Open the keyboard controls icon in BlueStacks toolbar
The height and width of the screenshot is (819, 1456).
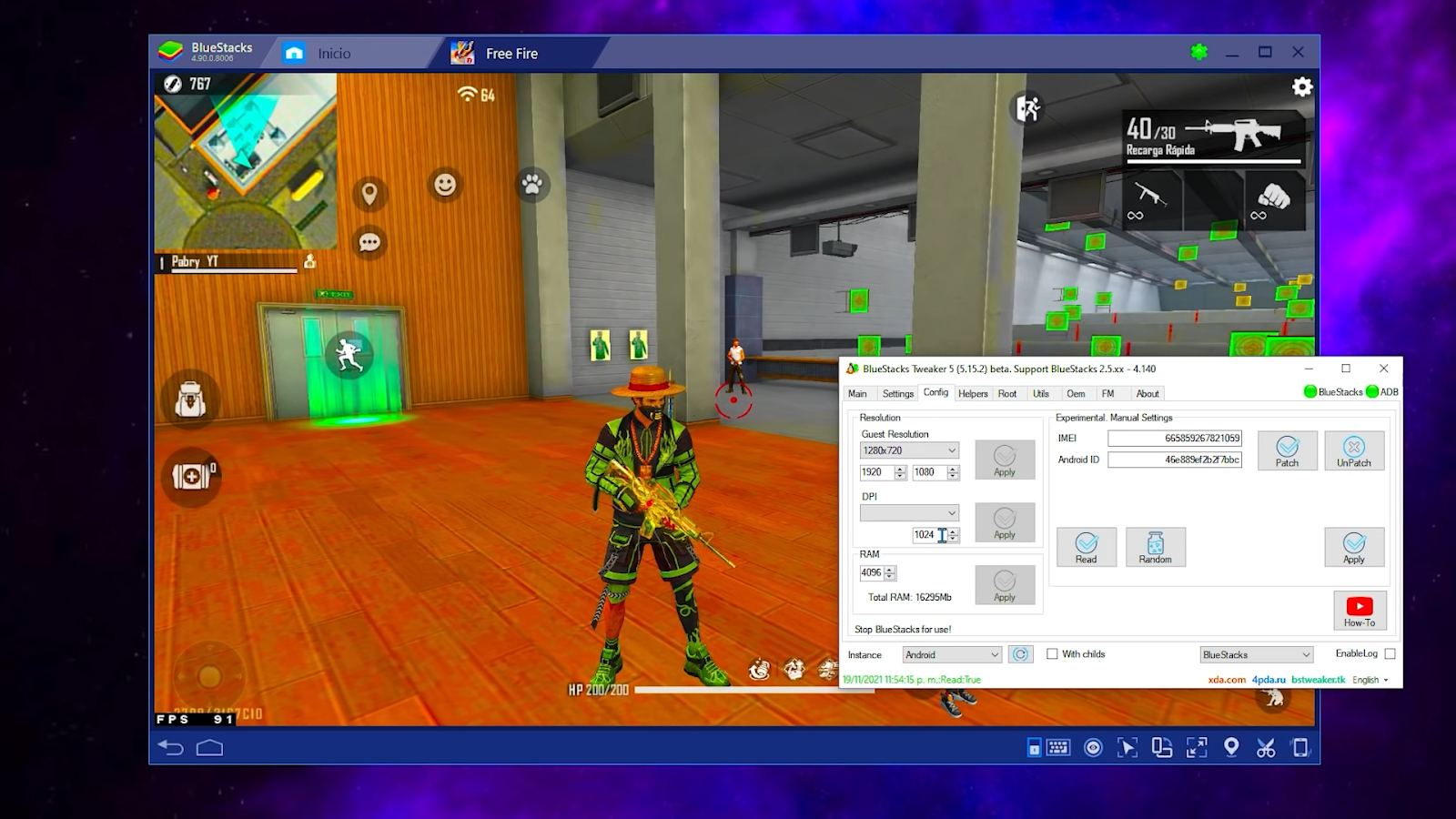[x=1058, y=748]
